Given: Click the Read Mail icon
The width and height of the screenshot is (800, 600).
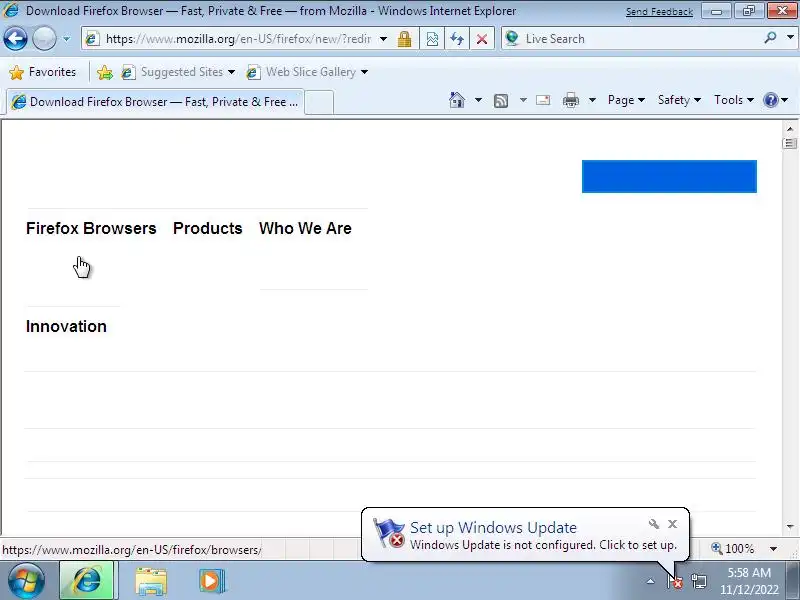Looking at the screenshot, I should (x=543, y=100).
